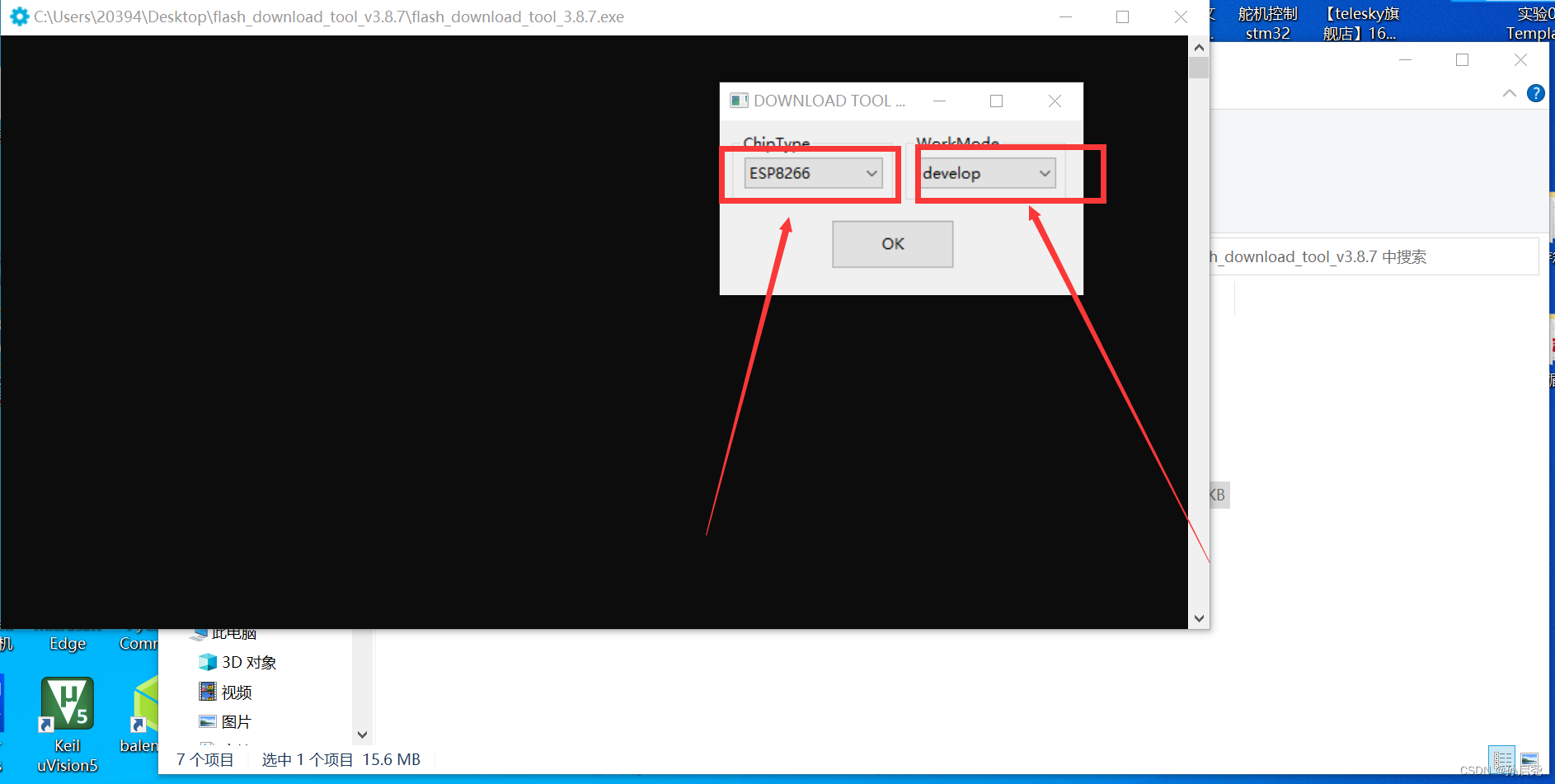1555x784 pixels.
Task: Open the ChipType dropdown showing ESP8266
Action: (813, 173)
